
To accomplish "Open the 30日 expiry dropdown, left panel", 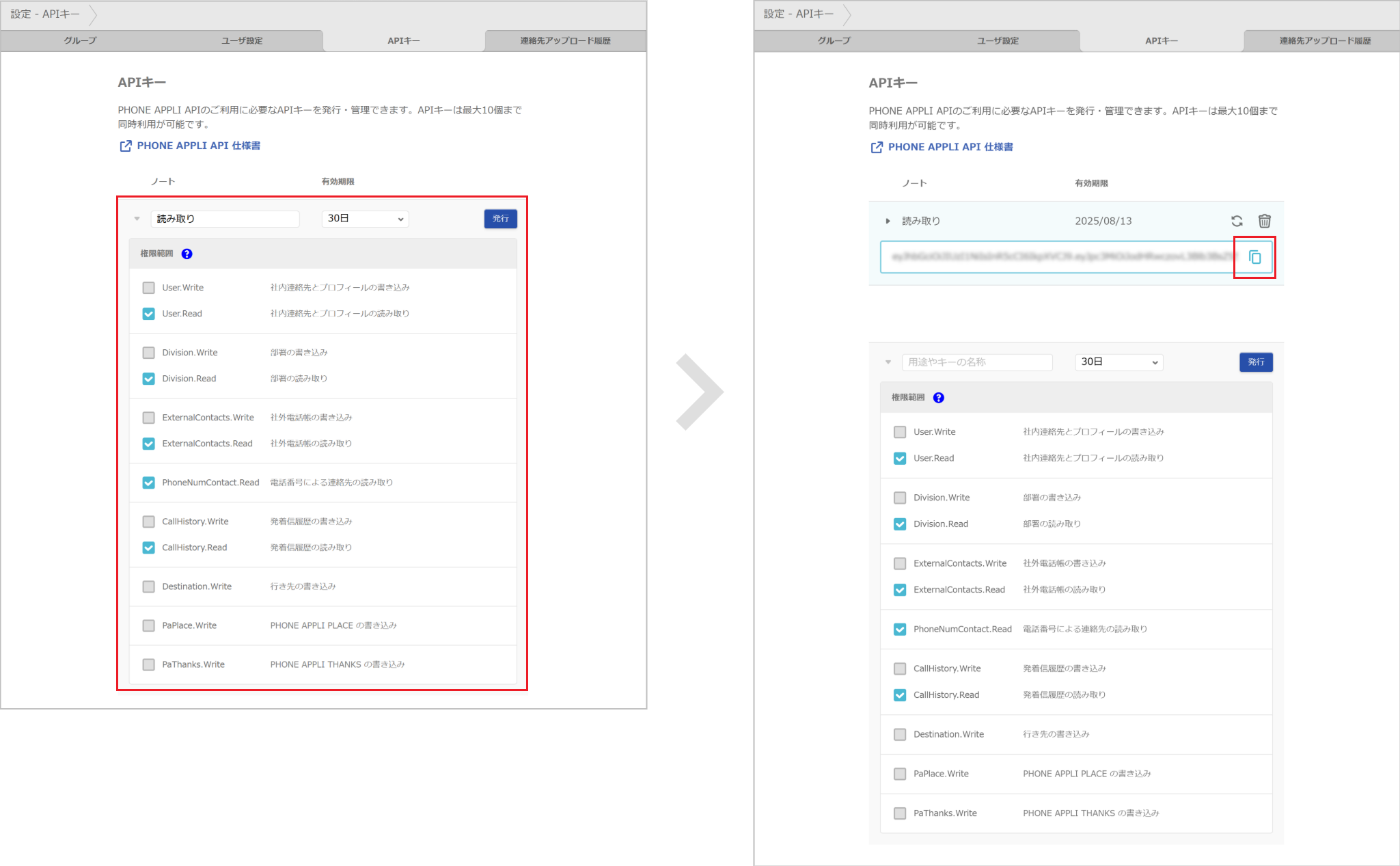I will click(x=365, y=219).
